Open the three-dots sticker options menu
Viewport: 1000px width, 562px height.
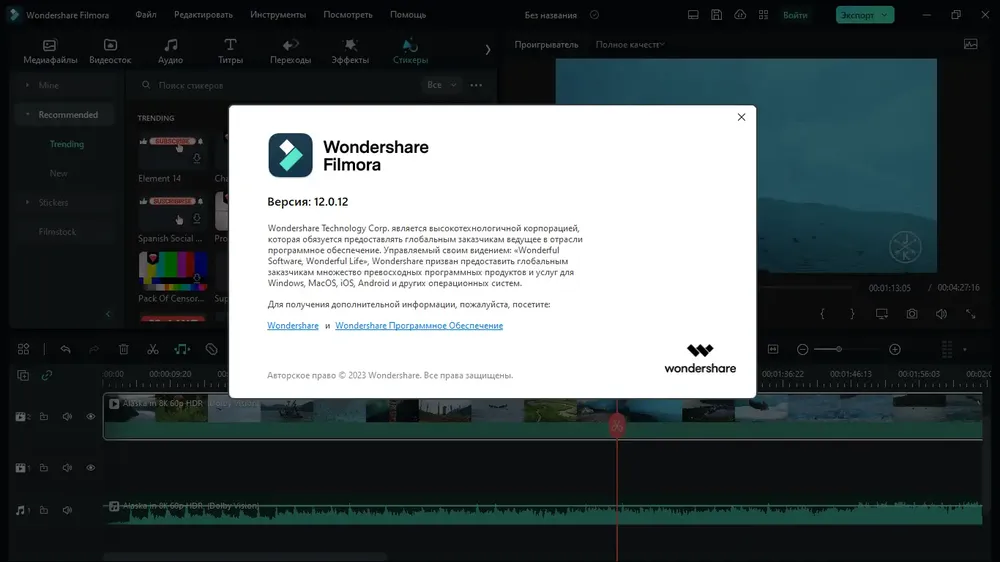[x=476, y=85]
